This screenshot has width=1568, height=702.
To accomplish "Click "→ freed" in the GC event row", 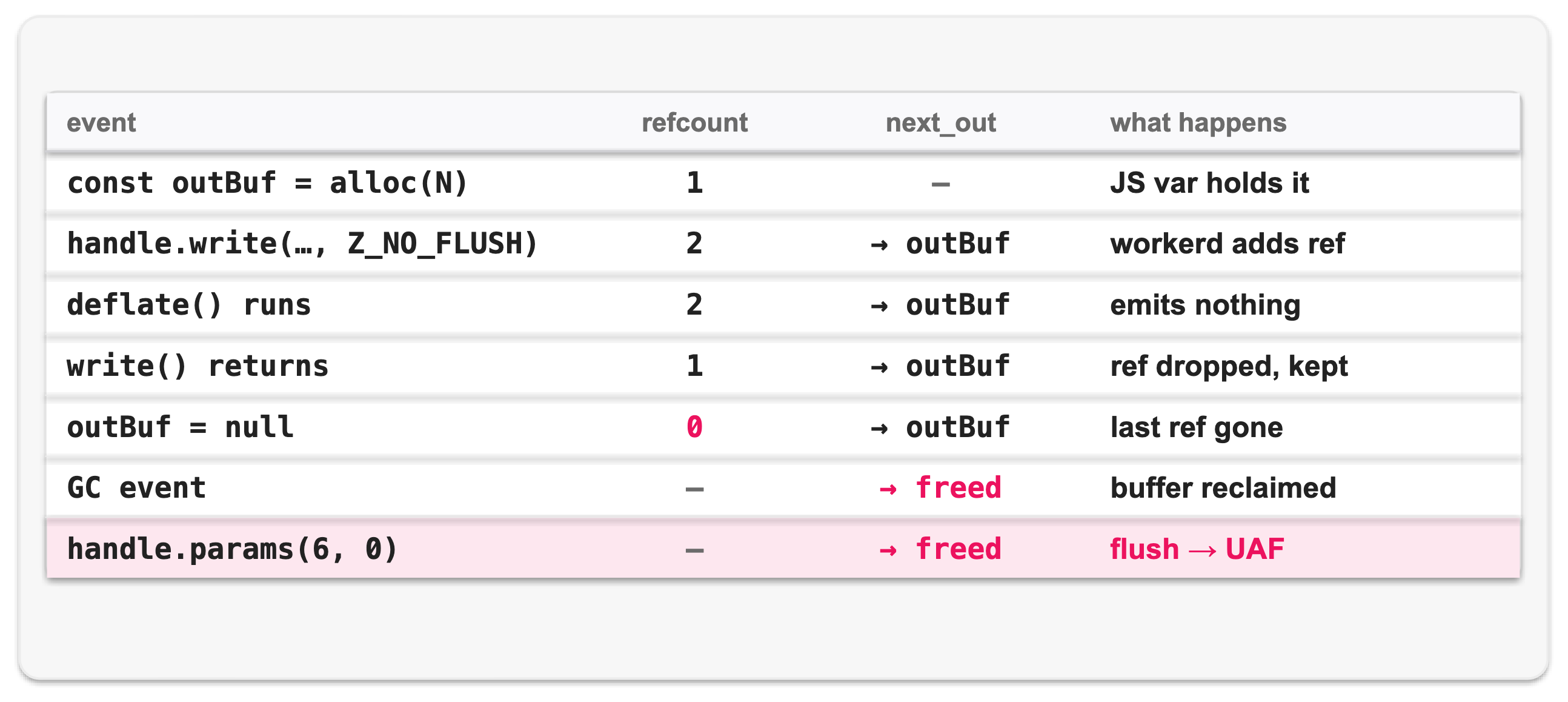I will click(940, 488).
